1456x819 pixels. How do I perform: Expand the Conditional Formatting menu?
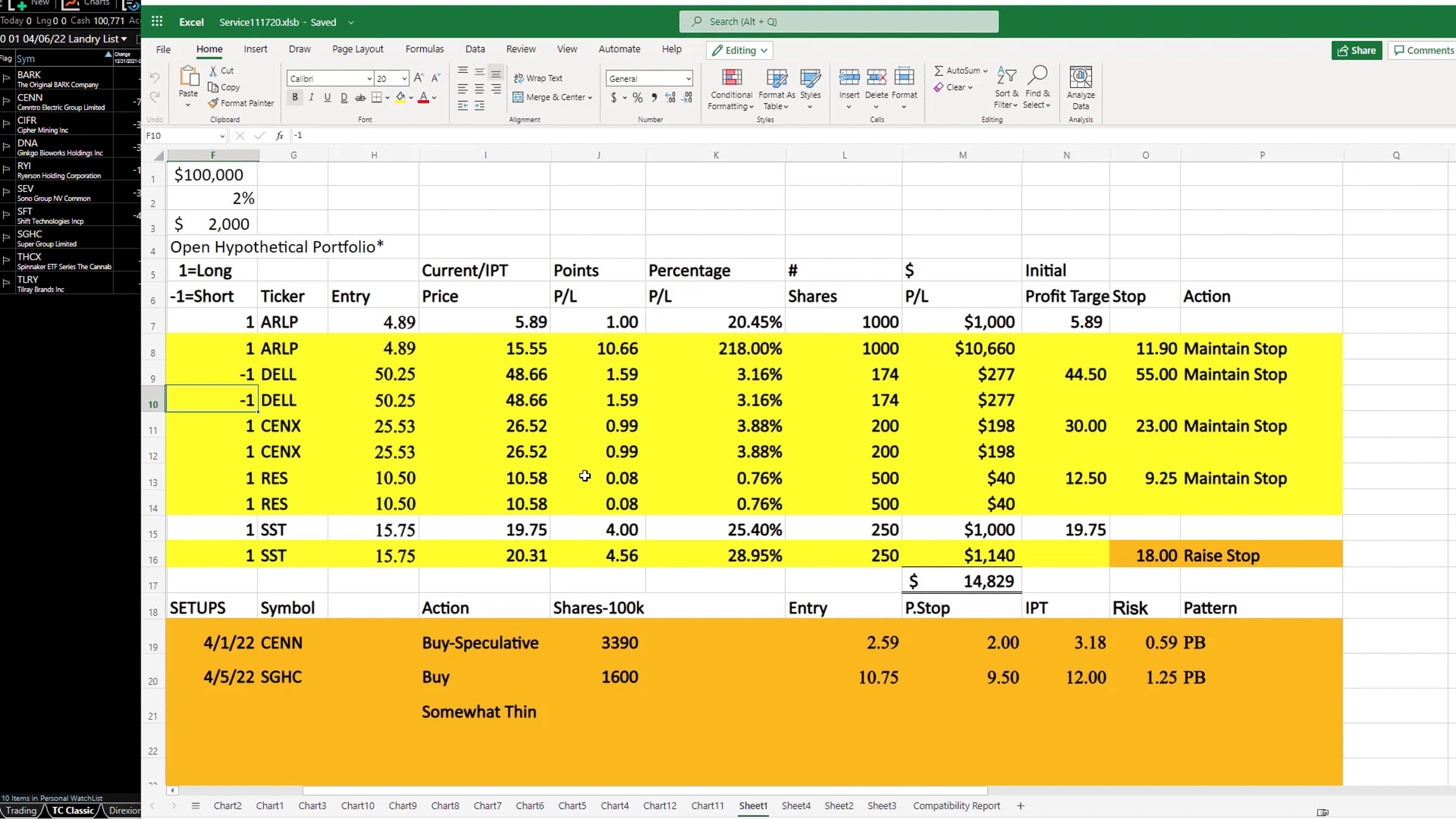pyautogui.click(x=731, y=89)
